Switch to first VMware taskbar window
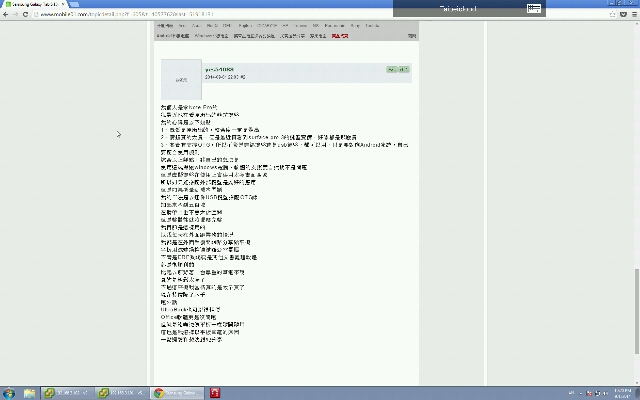 (x=67, y=393)
